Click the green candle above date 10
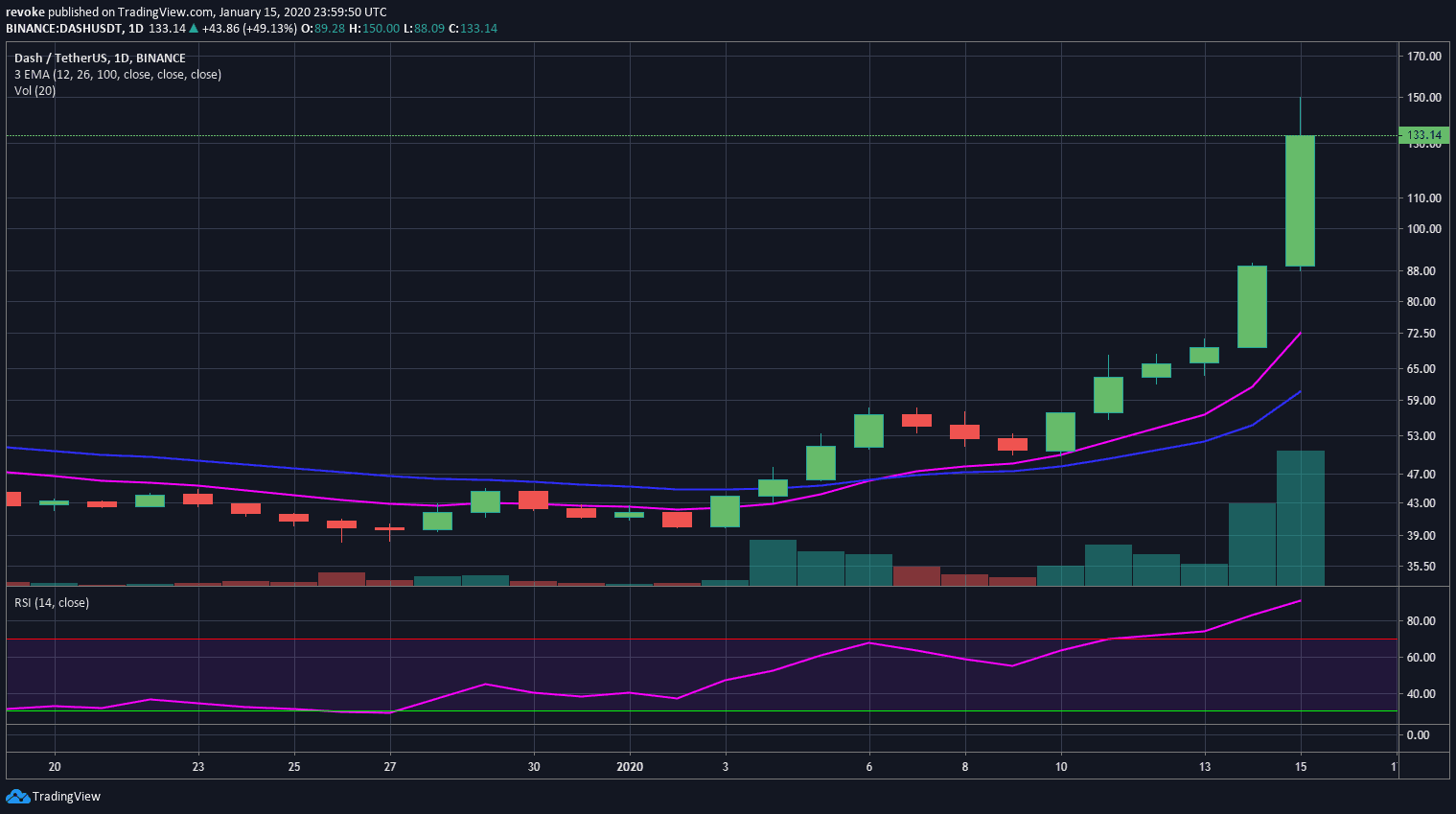The height and width of the screenshot is (814, 1456). pos(1060,431)
